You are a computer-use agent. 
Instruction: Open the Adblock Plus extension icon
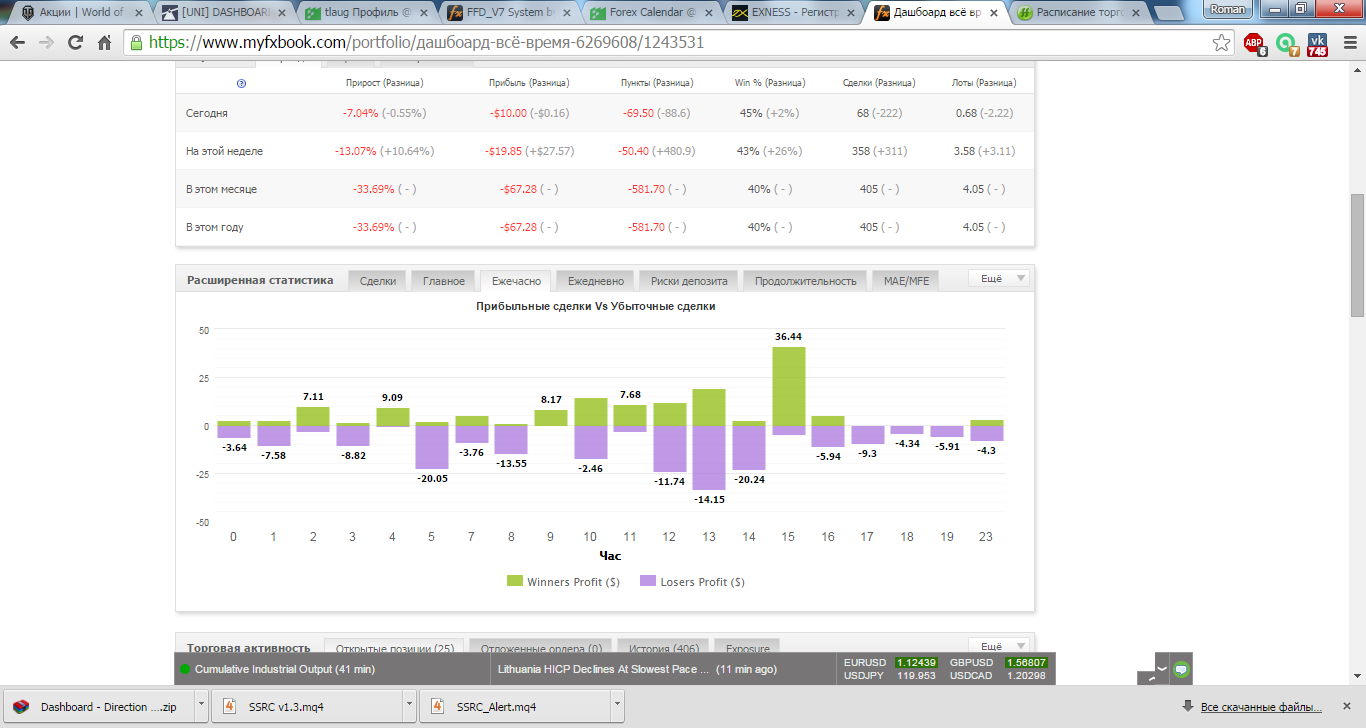coord(1254,43)
